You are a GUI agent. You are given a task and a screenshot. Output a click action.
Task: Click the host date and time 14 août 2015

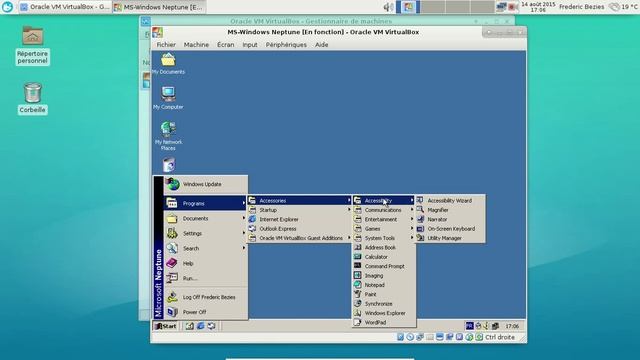(538, 7)
